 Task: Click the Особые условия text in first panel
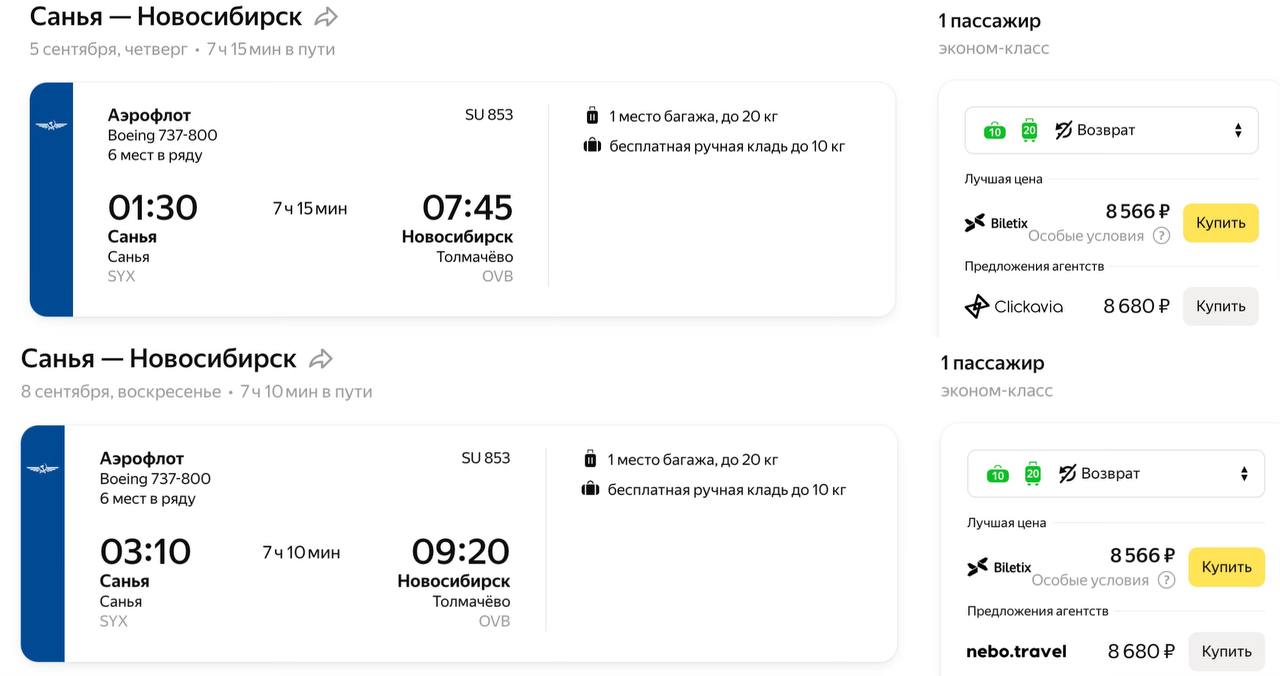(x=1086, y=236)
